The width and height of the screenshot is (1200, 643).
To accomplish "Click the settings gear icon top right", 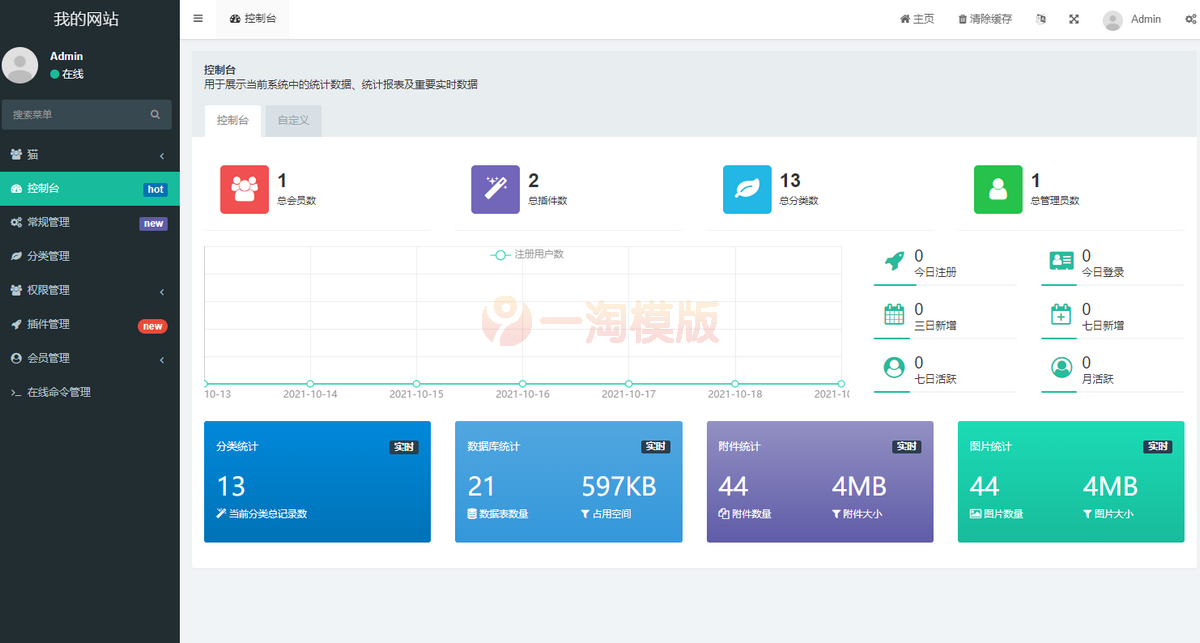I will [x=1192, y=18].
